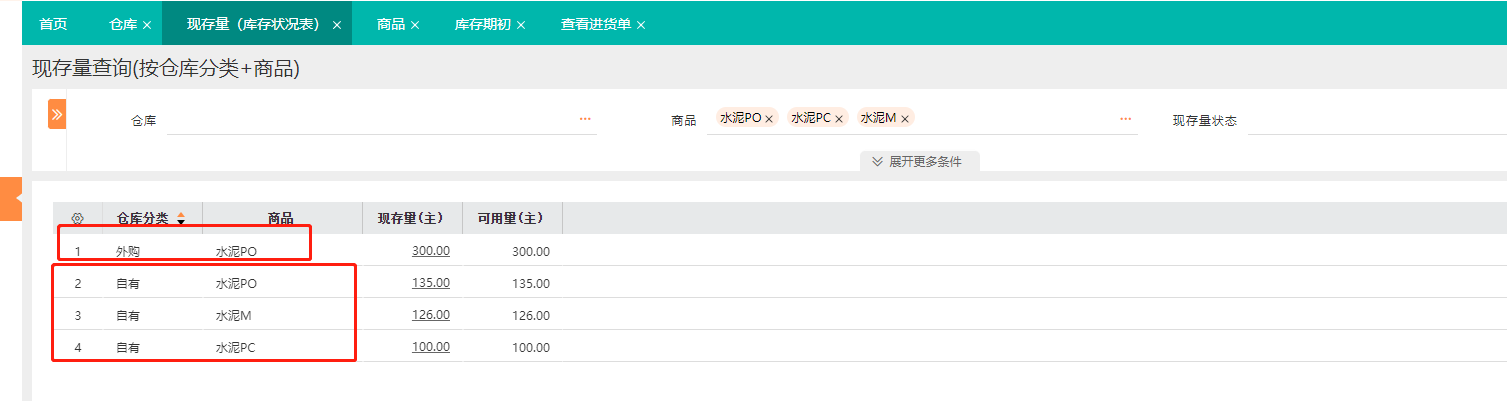Click the orange double-arrow filter panel icon
Image resolution: width=1507 pixels, height=401 pixels.
point(57,114)
